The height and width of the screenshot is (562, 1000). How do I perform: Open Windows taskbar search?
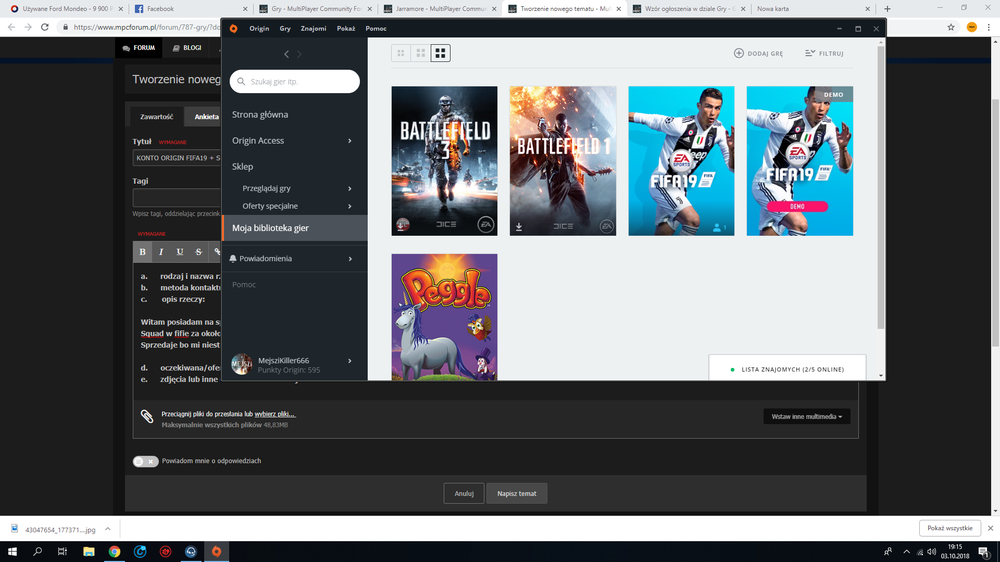point(37,551)
